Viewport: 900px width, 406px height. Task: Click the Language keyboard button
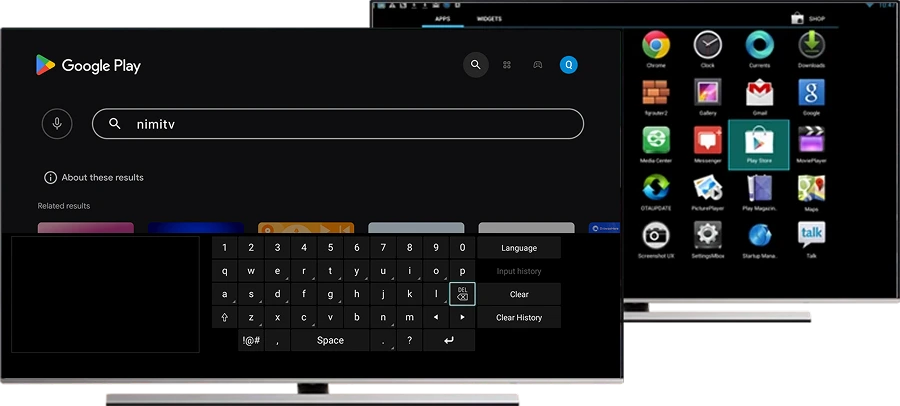519,248
